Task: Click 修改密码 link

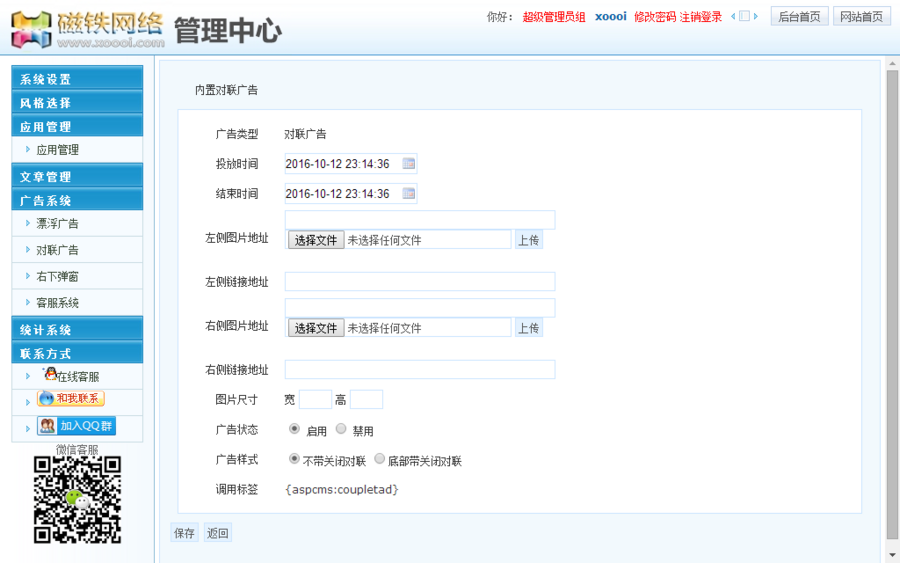Action: tap(654, 17)
